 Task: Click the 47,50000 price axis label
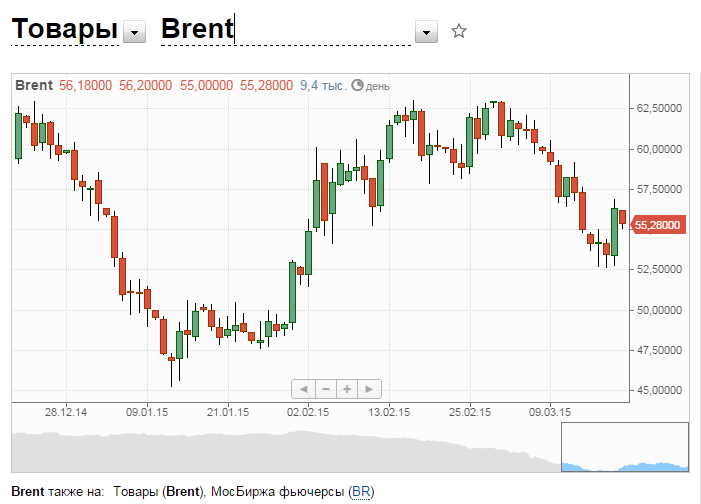pyautogui.click(x=659, y=350)
